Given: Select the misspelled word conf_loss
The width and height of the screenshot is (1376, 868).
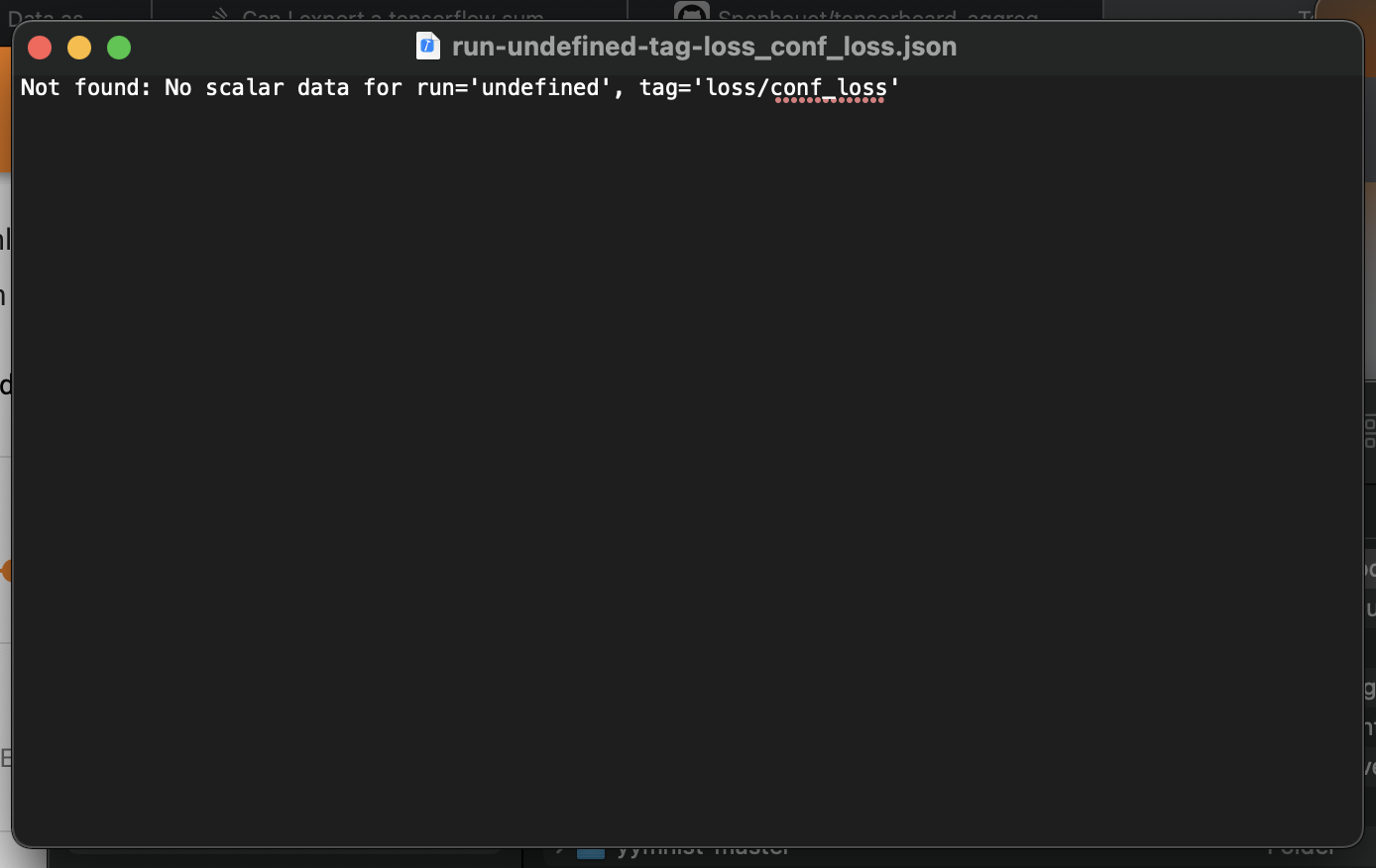Looking at the screenshot, I should 831,88.
